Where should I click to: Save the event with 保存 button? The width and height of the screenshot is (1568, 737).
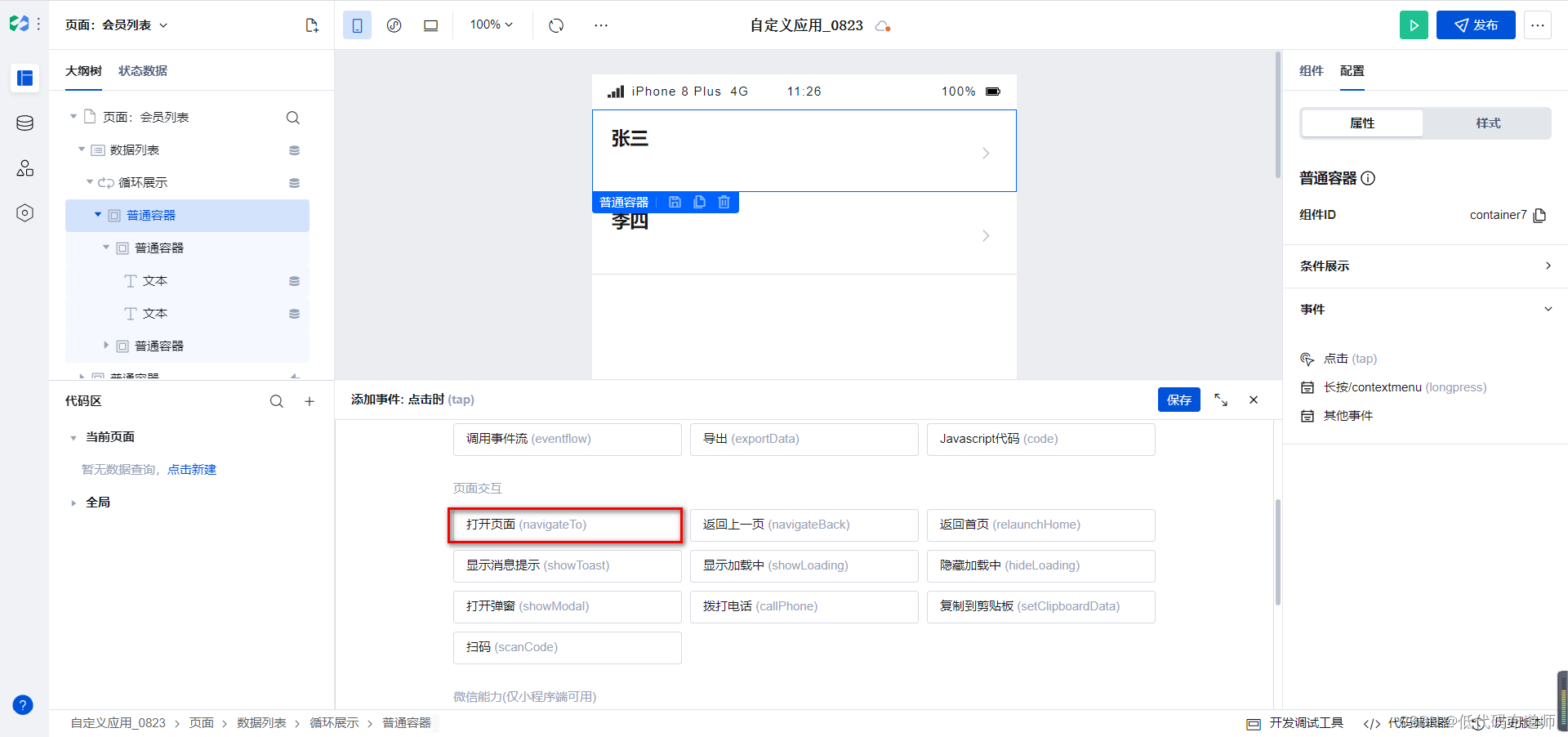[1179, 400]
